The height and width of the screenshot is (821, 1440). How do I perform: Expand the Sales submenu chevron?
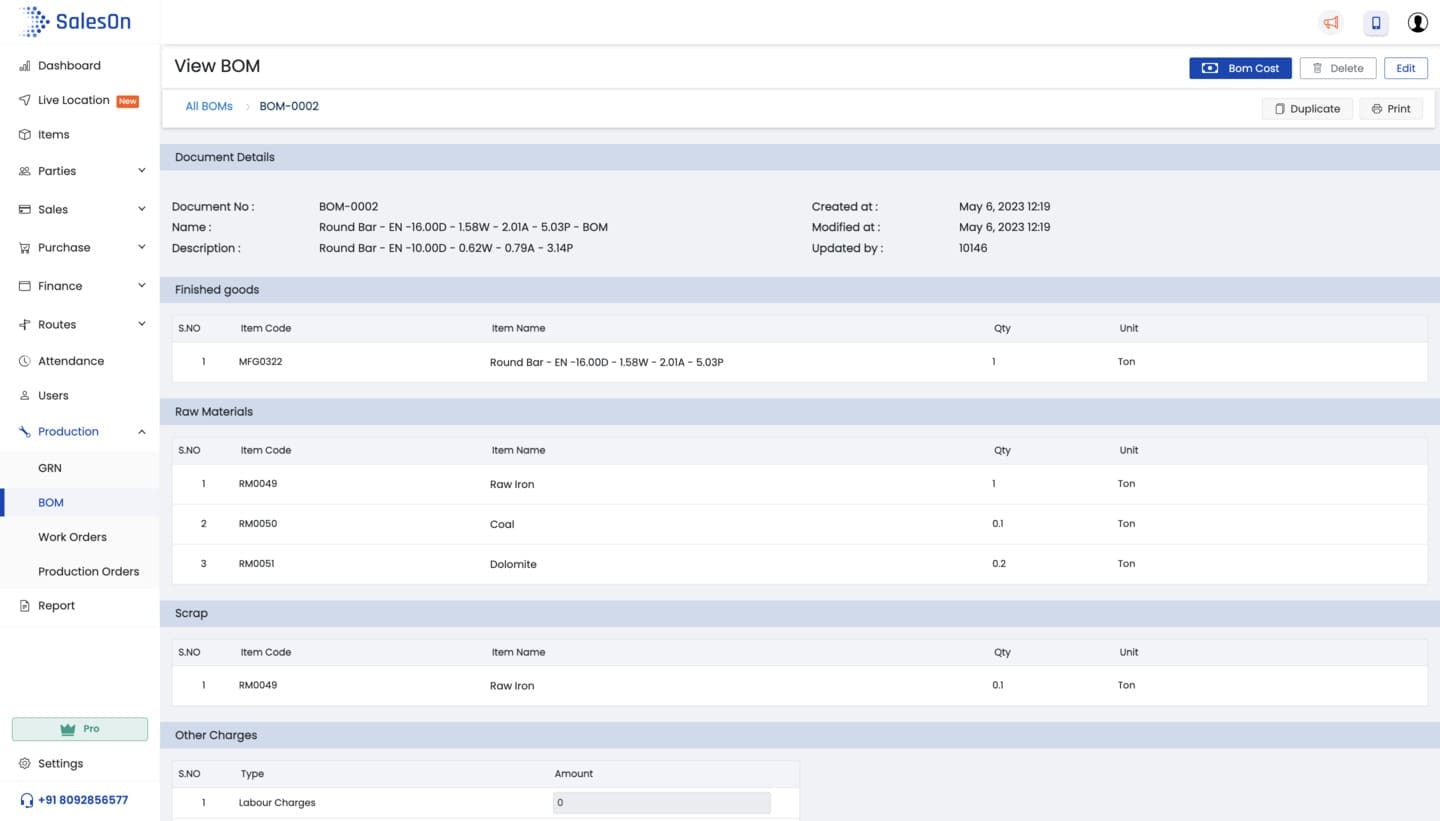[x=142, y=209]
